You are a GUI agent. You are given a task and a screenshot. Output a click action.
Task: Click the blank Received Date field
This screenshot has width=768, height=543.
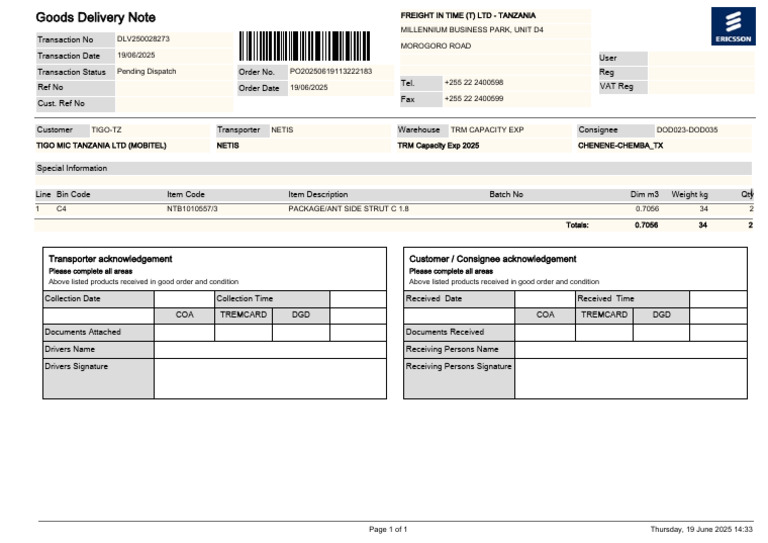point(545,299)
